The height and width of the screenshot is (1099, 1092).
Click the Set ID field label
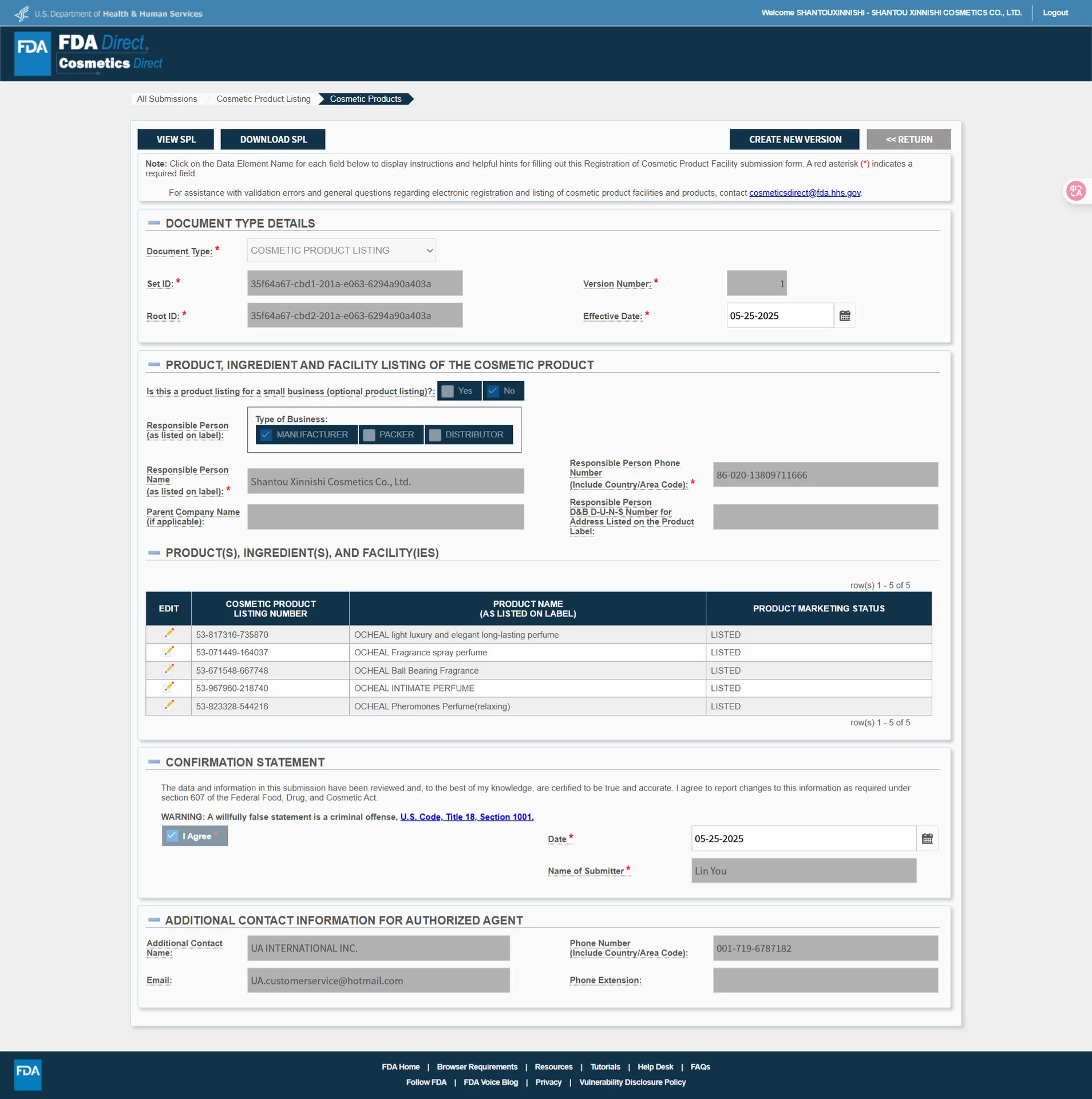pyautogui.click(x=160, y=284)
